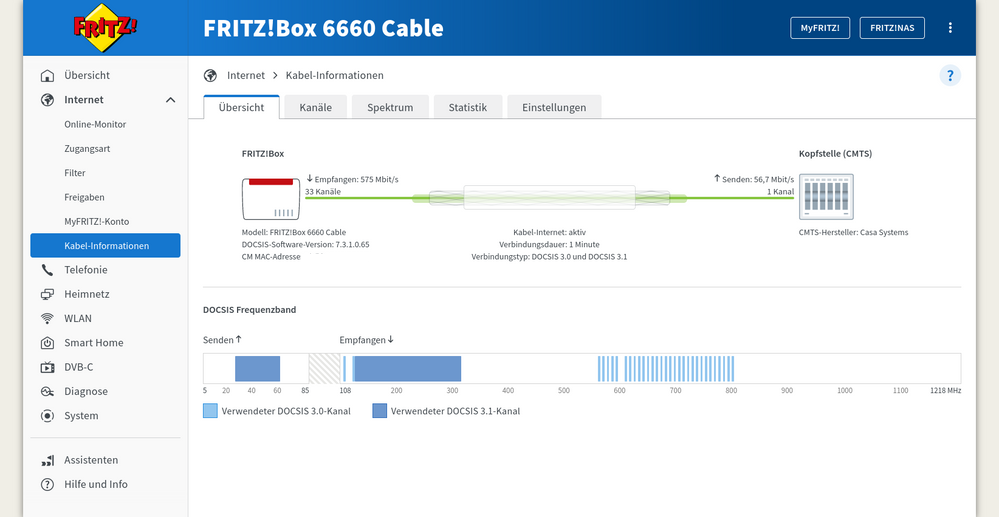Expand the Heimnetz section
999x517 pixels.
(x=86, y=295)
